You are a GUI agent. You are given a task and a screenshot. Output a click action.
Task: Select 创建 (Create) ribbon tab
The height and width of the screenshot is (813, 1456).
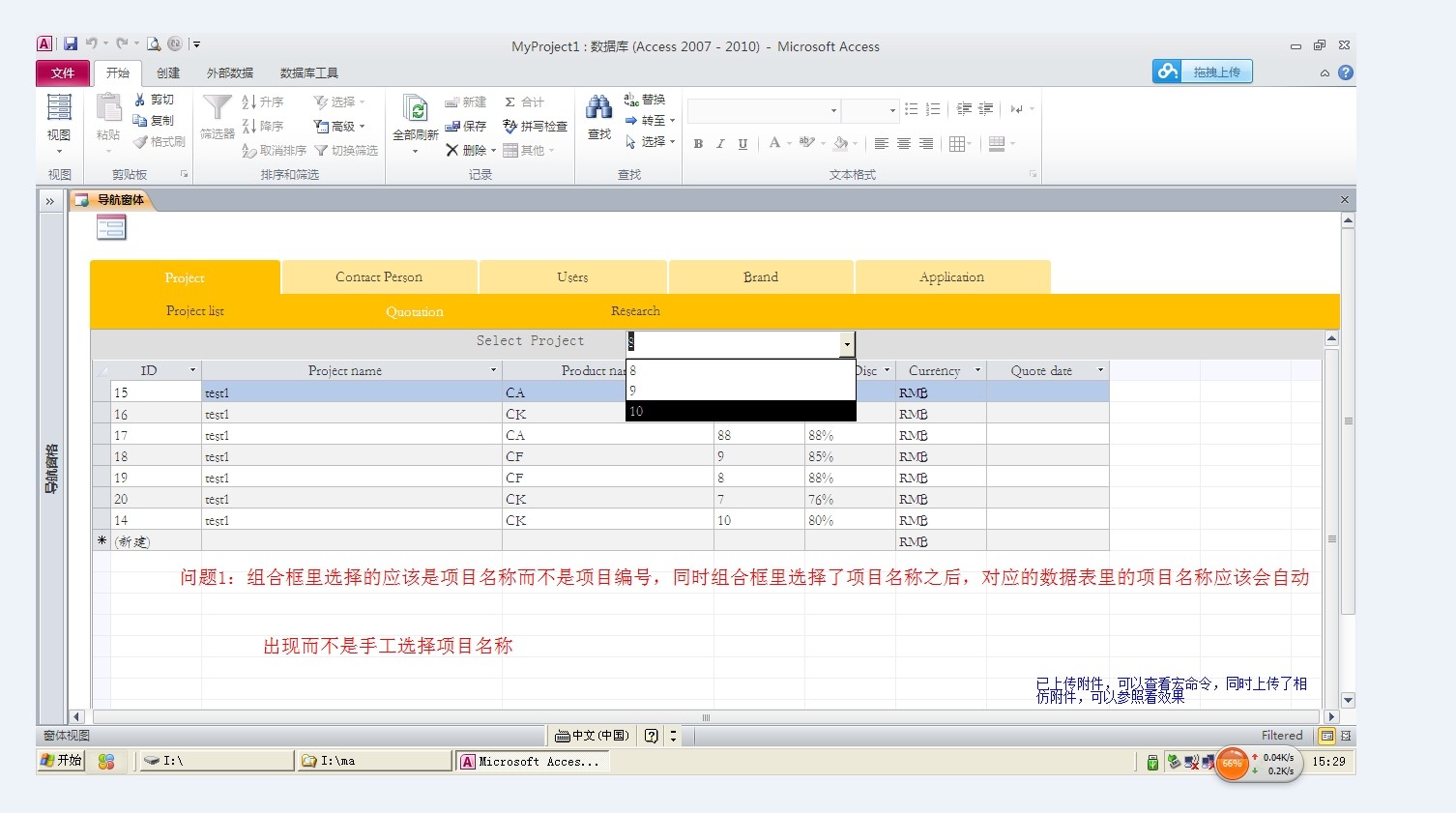pos(168,73)
